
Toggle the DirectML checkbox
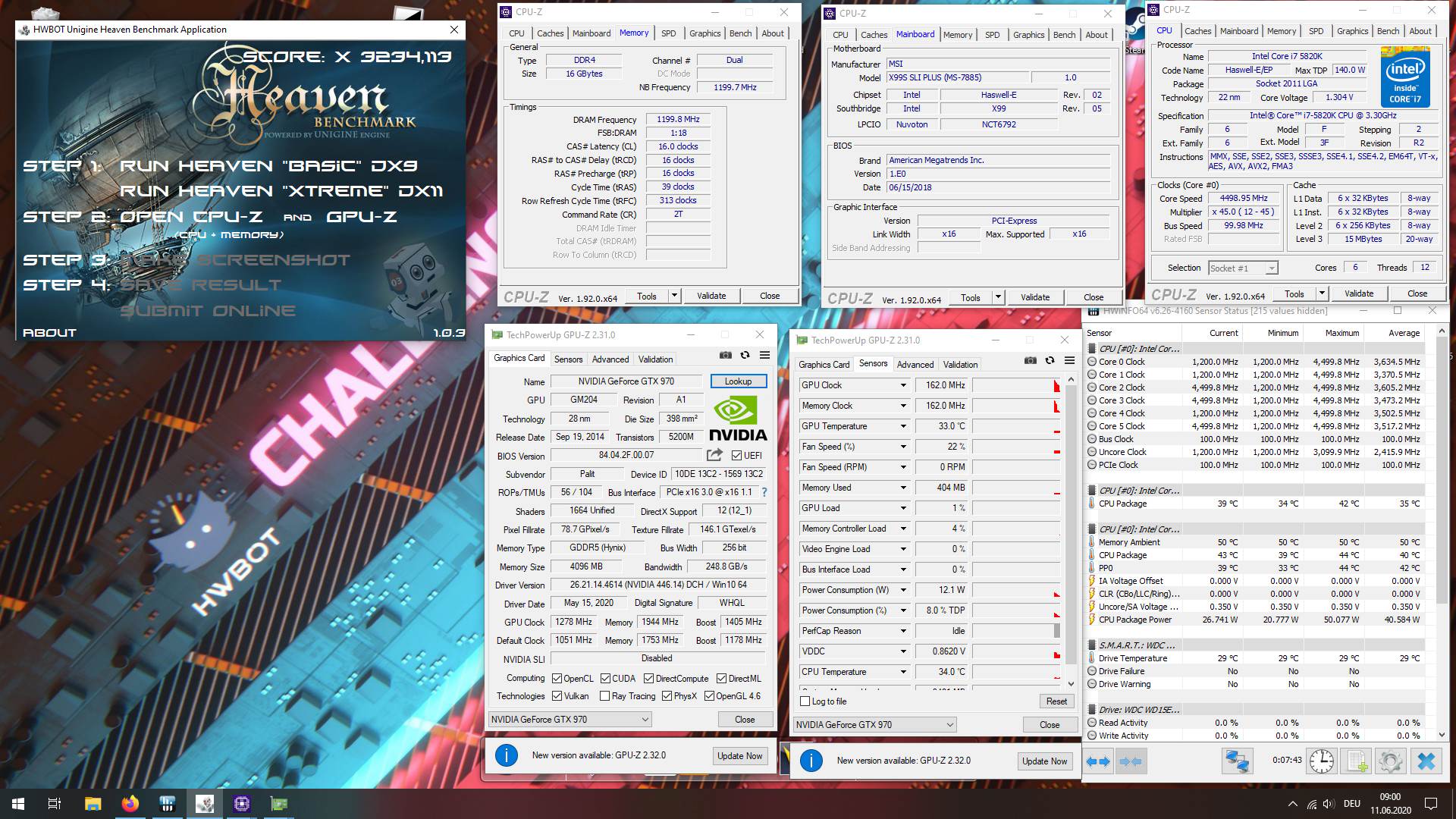tap(722, 679)
